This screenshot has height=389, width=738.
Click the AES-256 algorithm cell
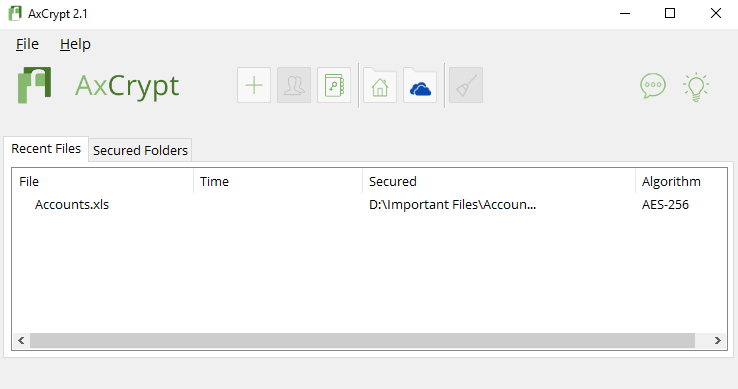coord(665,204)
